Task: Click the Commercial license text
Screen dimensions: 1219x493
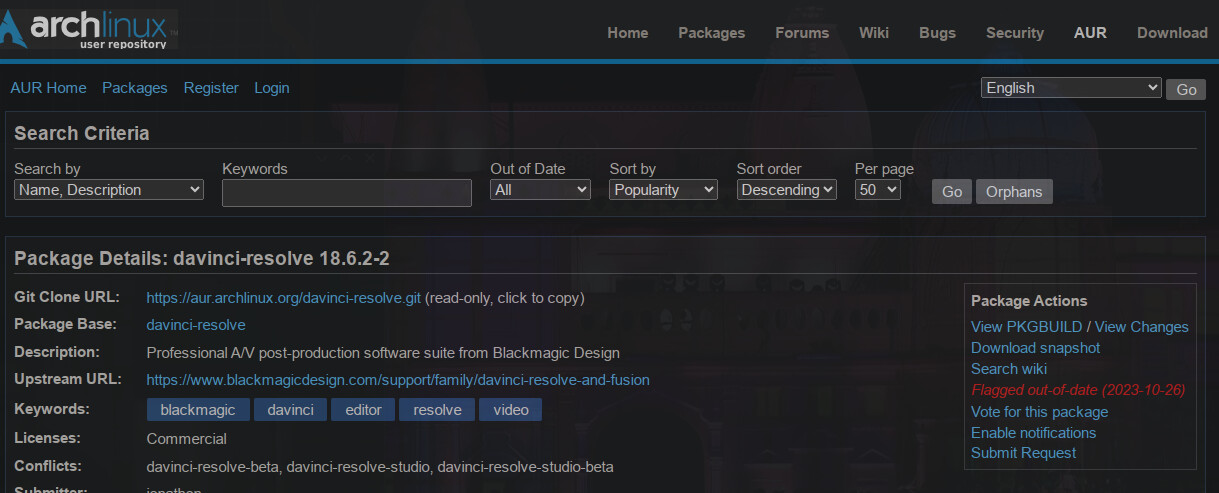Action: coord(187,439)
